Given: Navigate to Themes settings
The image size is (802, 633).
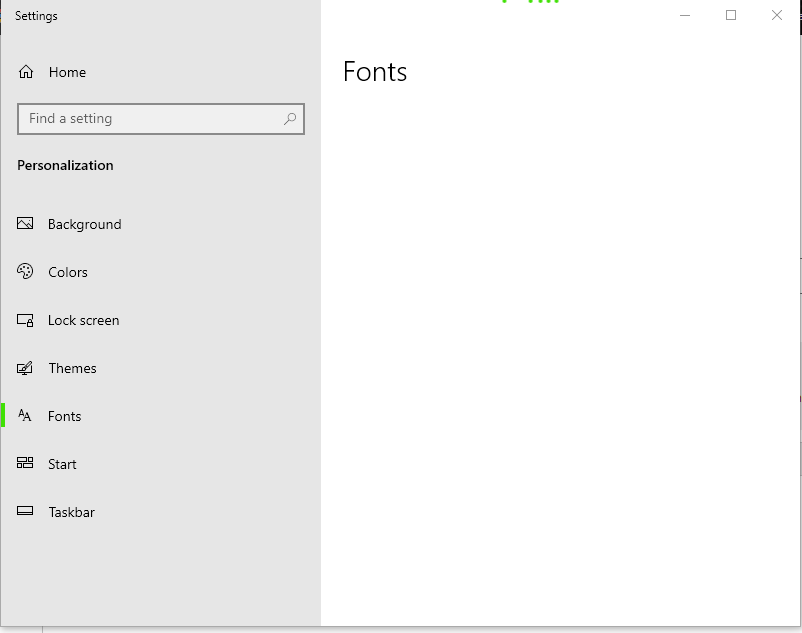Looking at the screenshot, I should 72,368.
